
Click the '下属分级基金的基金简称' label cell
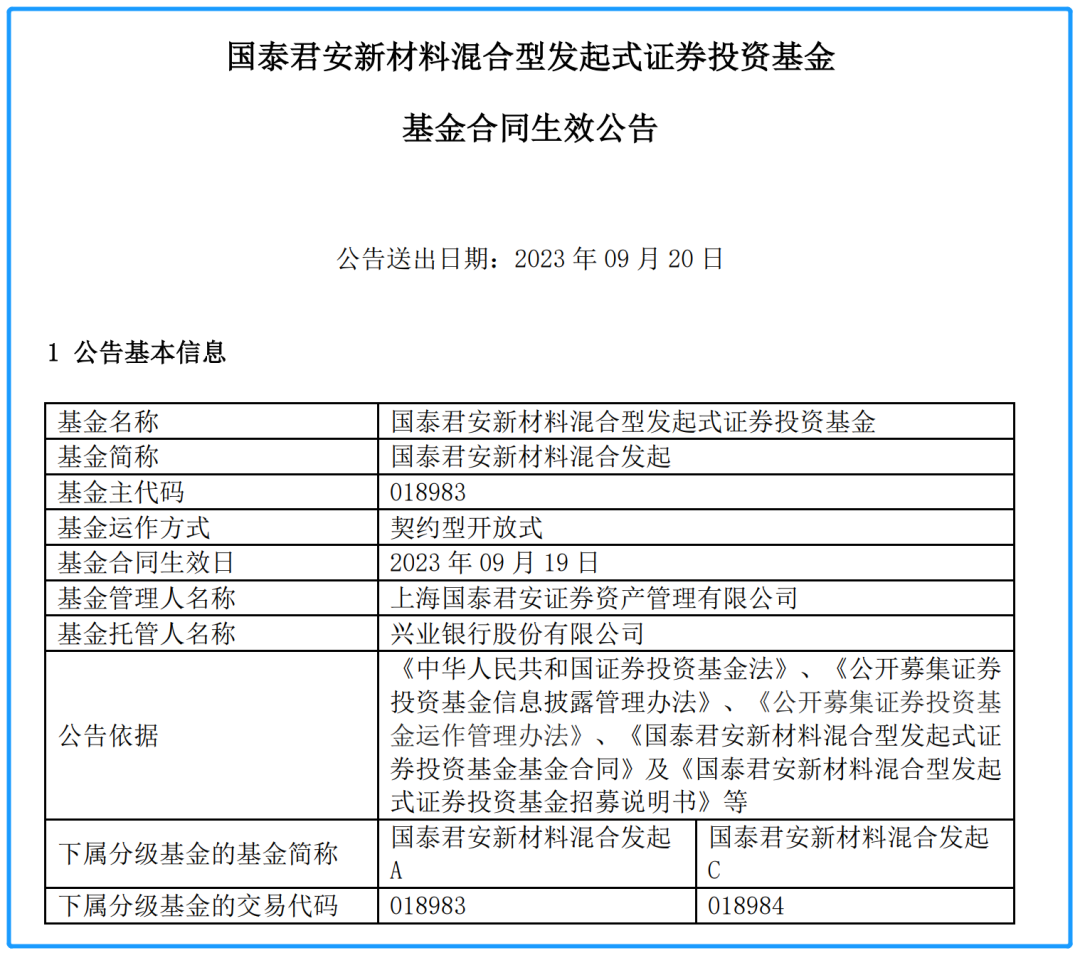click(211, 854)
